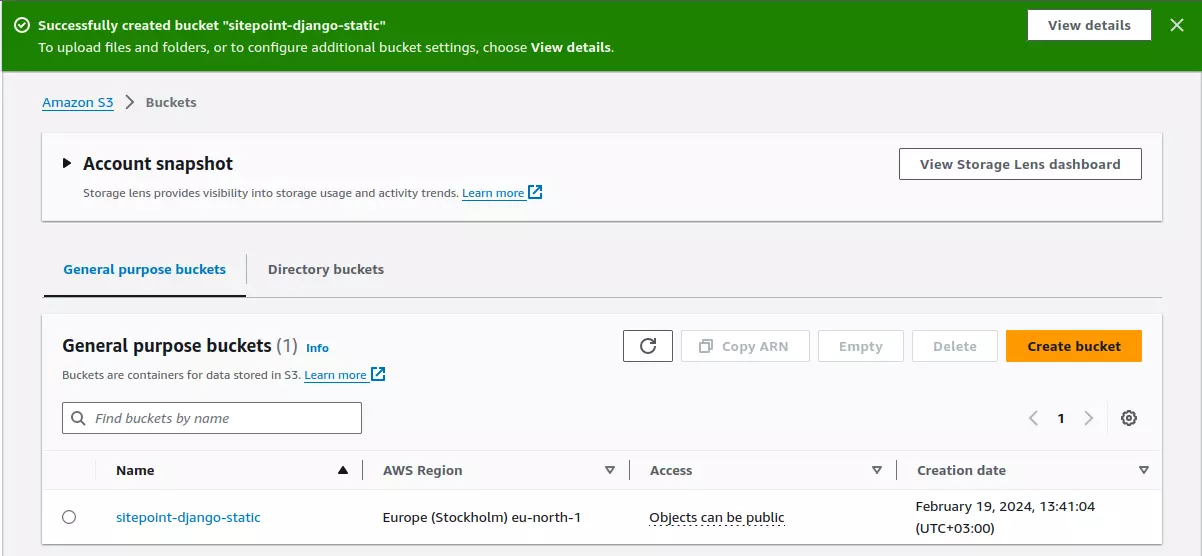Open the sitepoint-django-static bucket link
This screenshot has height=556, width=1202.
pos(188,517)
